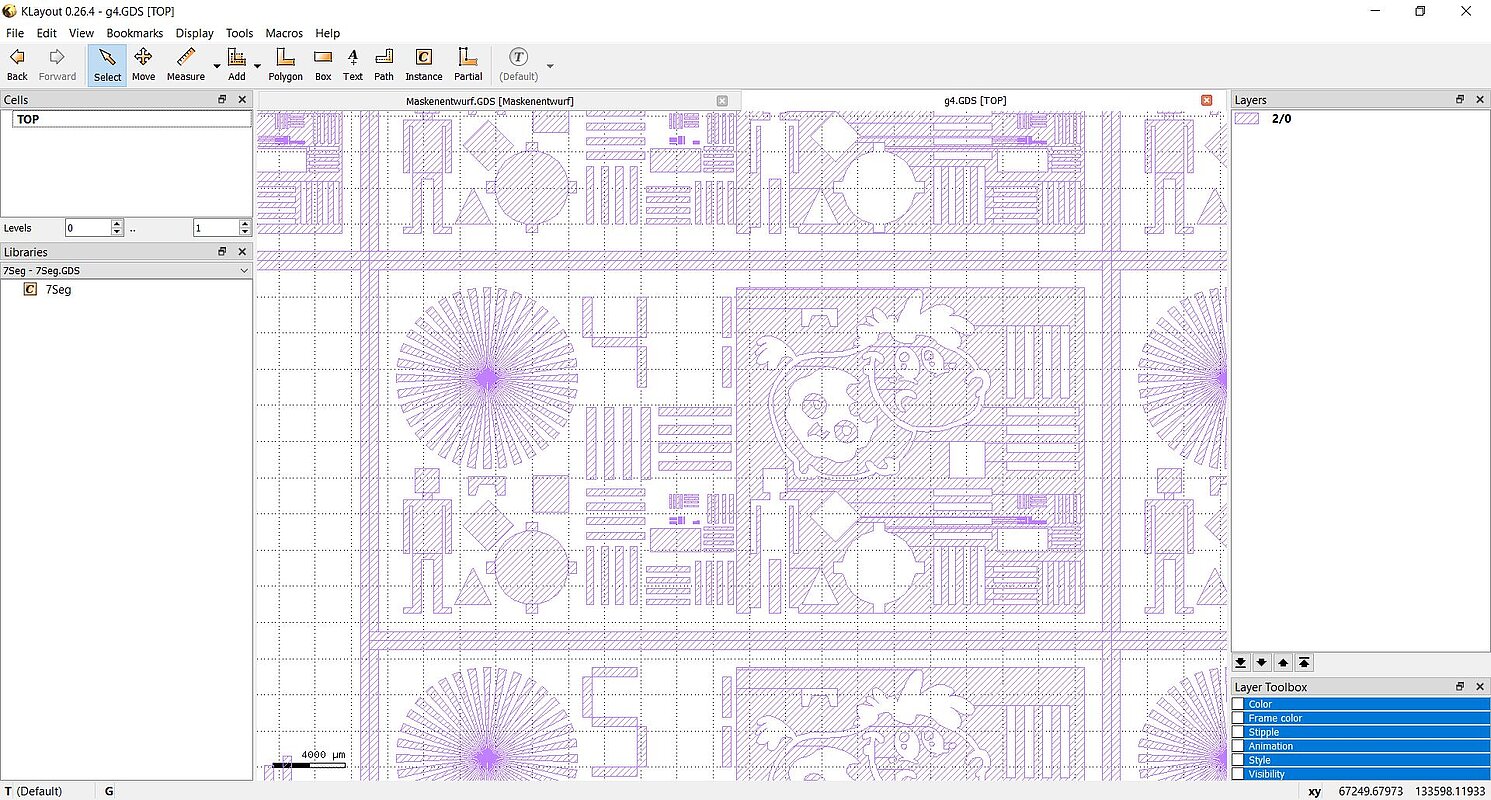
Task: Go Forward in view history
Action: (57, 65)
